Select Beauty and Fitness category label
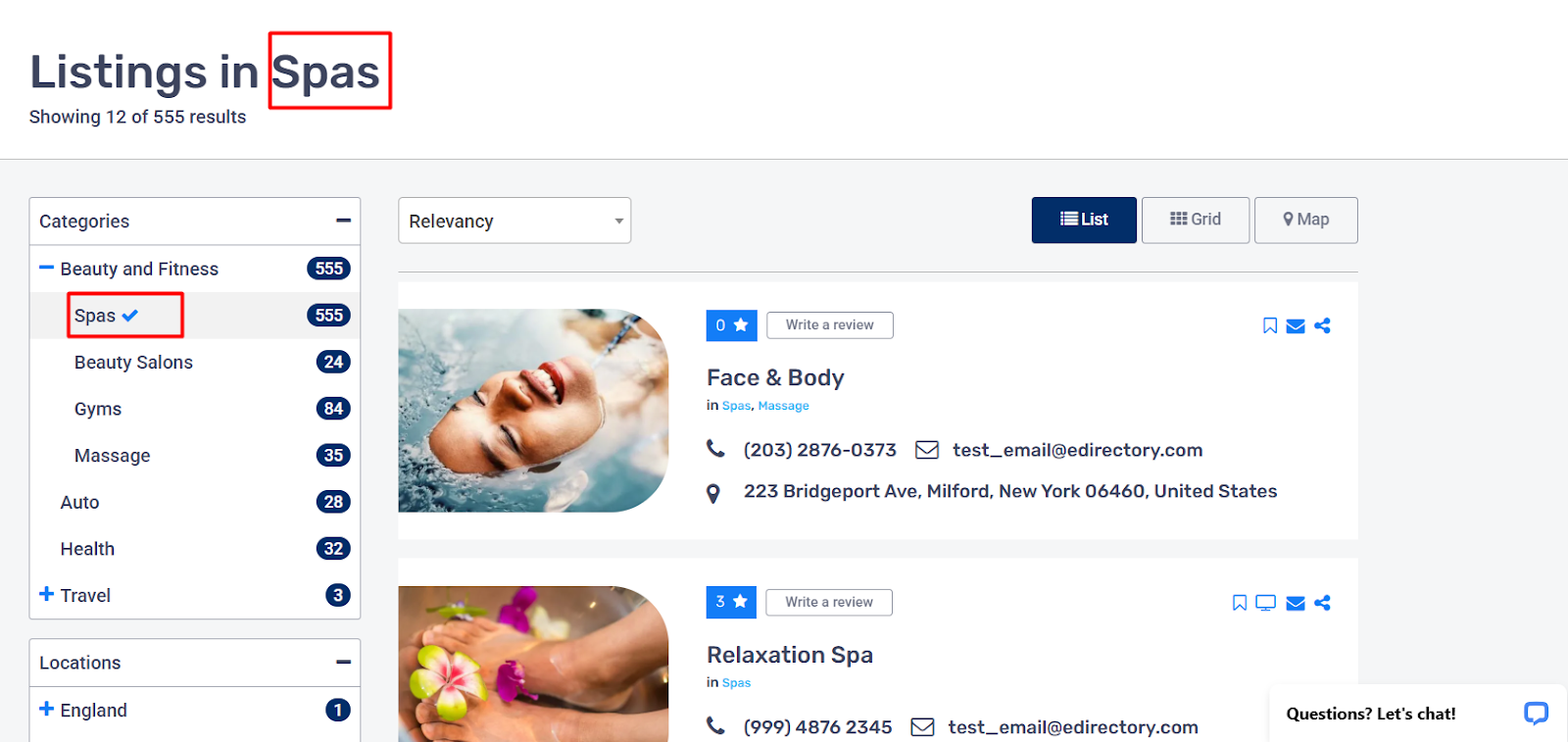Image resolution: width=1568 pixels, height=742 pixels. (139, 269)
